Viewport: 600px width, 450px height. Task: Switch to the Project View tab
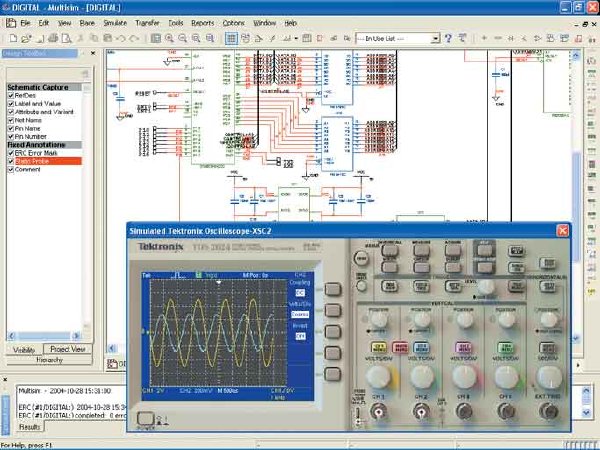pyautogui.click(x=67, y=349)
